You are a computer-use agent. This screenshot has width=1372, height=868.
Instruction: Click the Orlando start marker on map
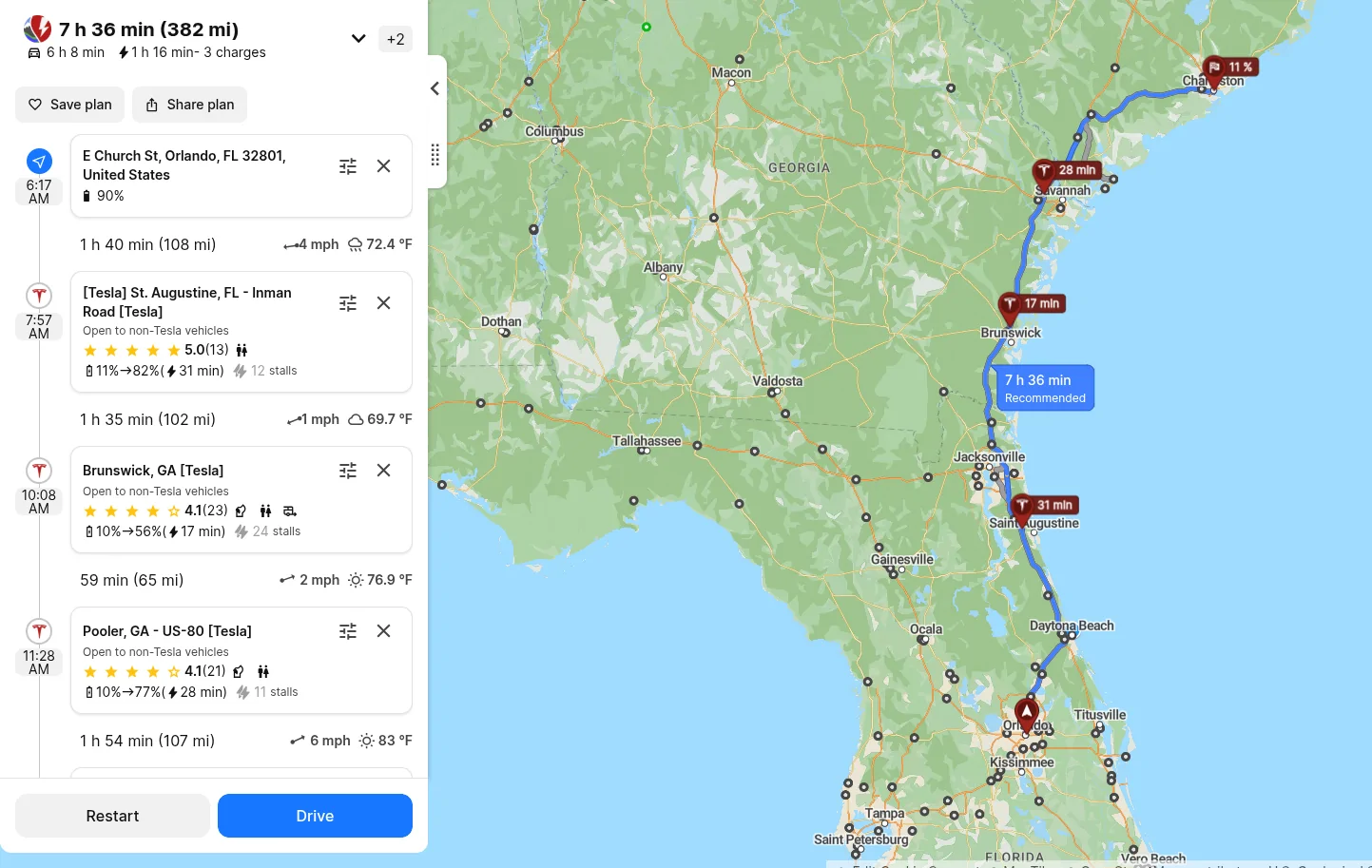click(x=1026, y=713)
